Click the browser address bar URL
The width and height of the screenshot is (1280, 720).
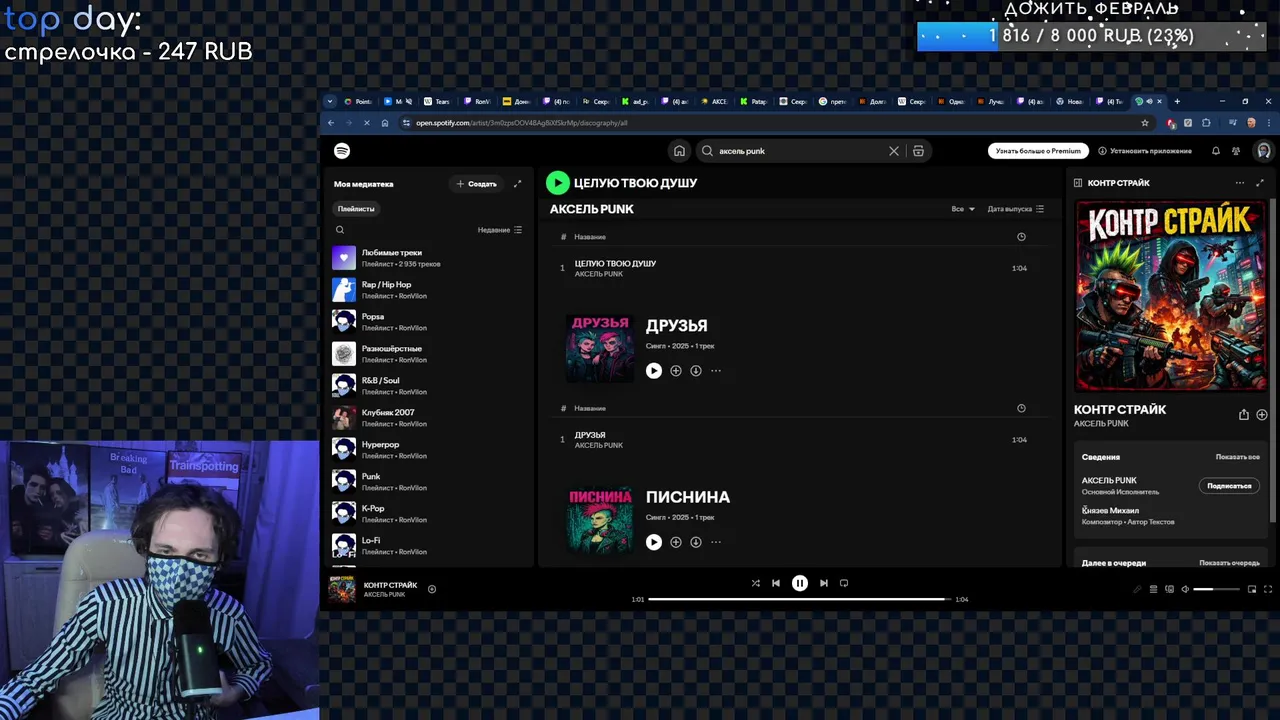pos(522,123)
